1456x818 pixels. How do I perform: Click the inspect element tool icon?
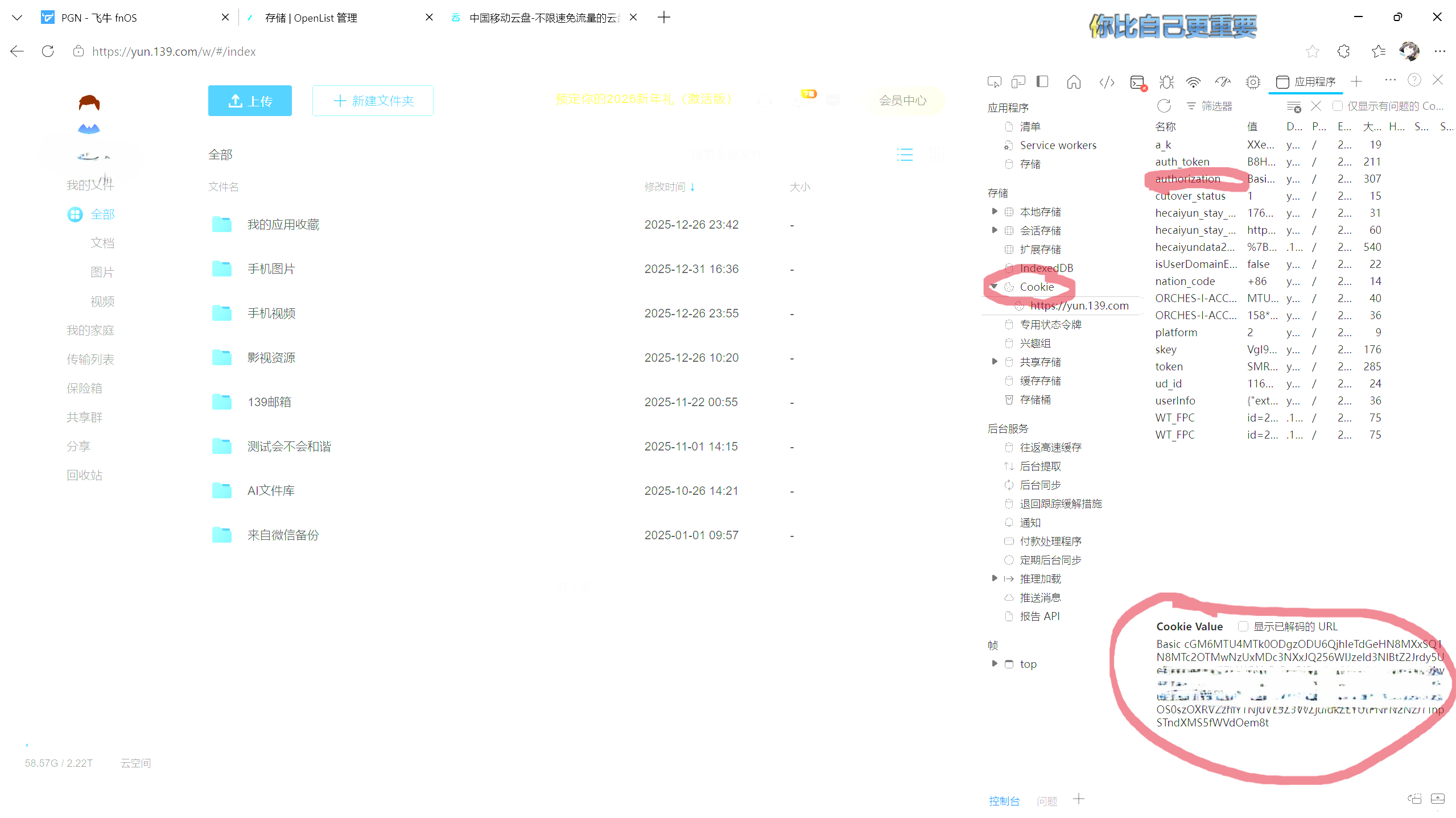coord(994,82)
